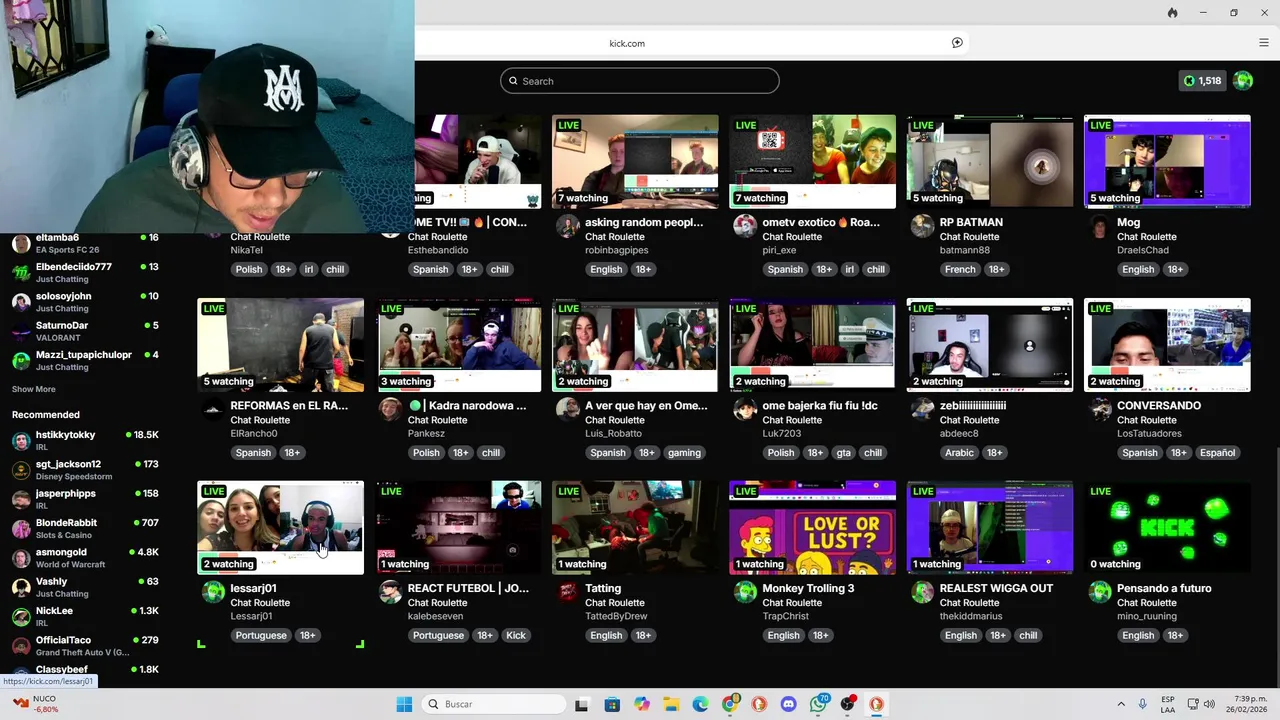Click the browser flame icon in title bar
This screenshot has width=1280, height=720.
(x=1172, y=13)
